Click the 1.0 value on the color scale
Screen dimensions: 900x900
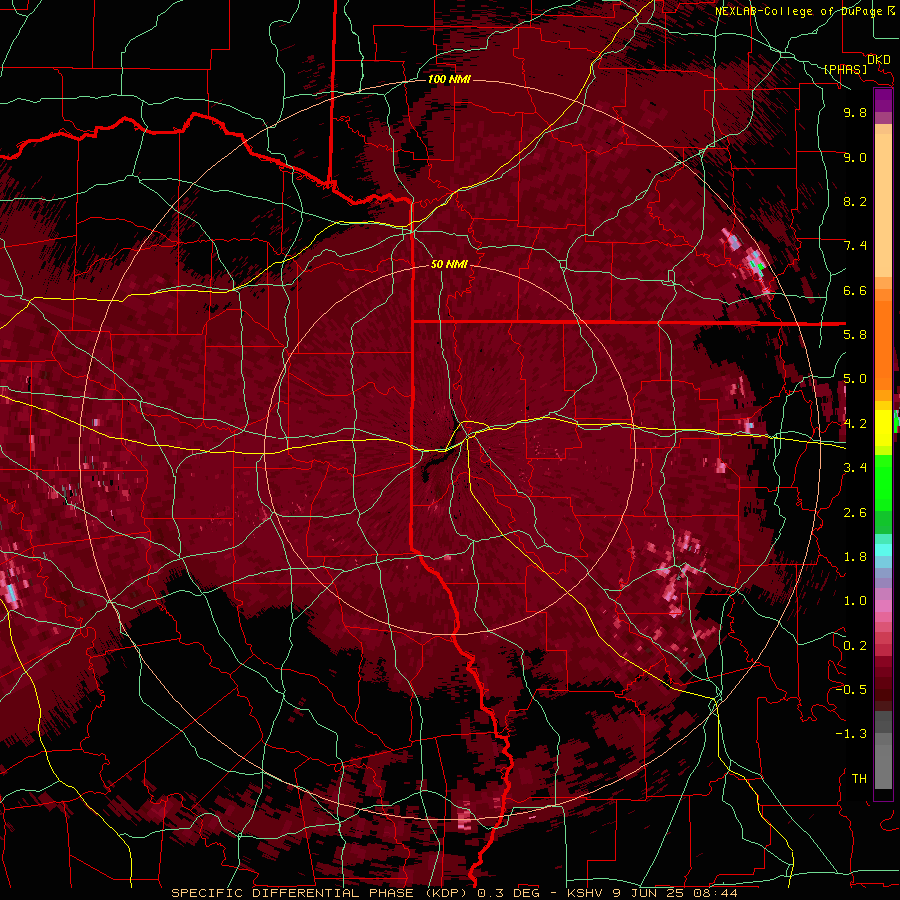[x=855, y=601]
